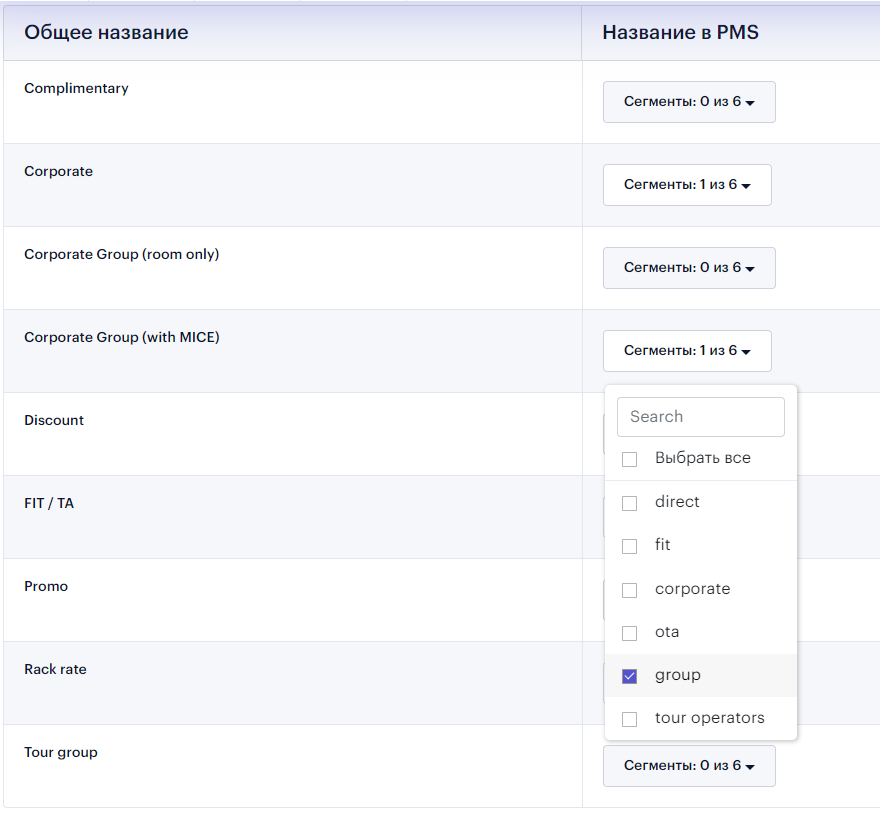Screen dimensions: 880x816
Task: Expand segments for Corporate rate
Action: click(x=687, y=184)
